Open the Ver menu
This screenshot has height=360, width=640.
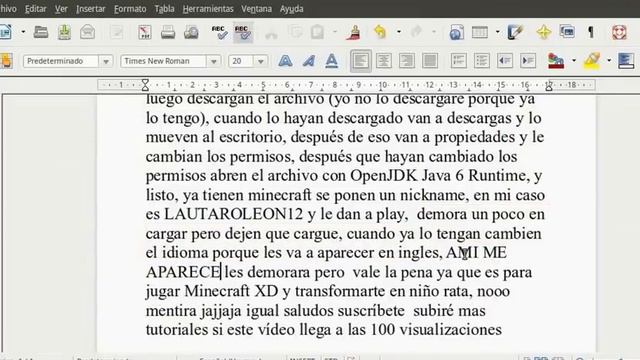point(61,9)
